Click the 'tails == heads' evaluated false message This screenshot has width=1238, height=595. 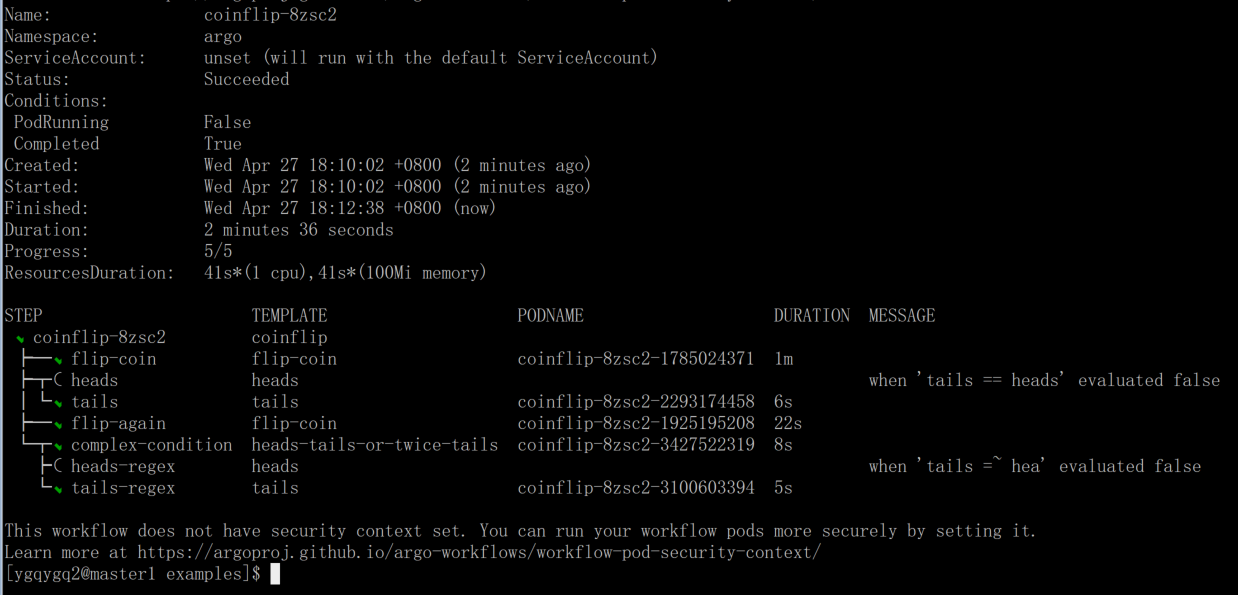point(1044,380)
